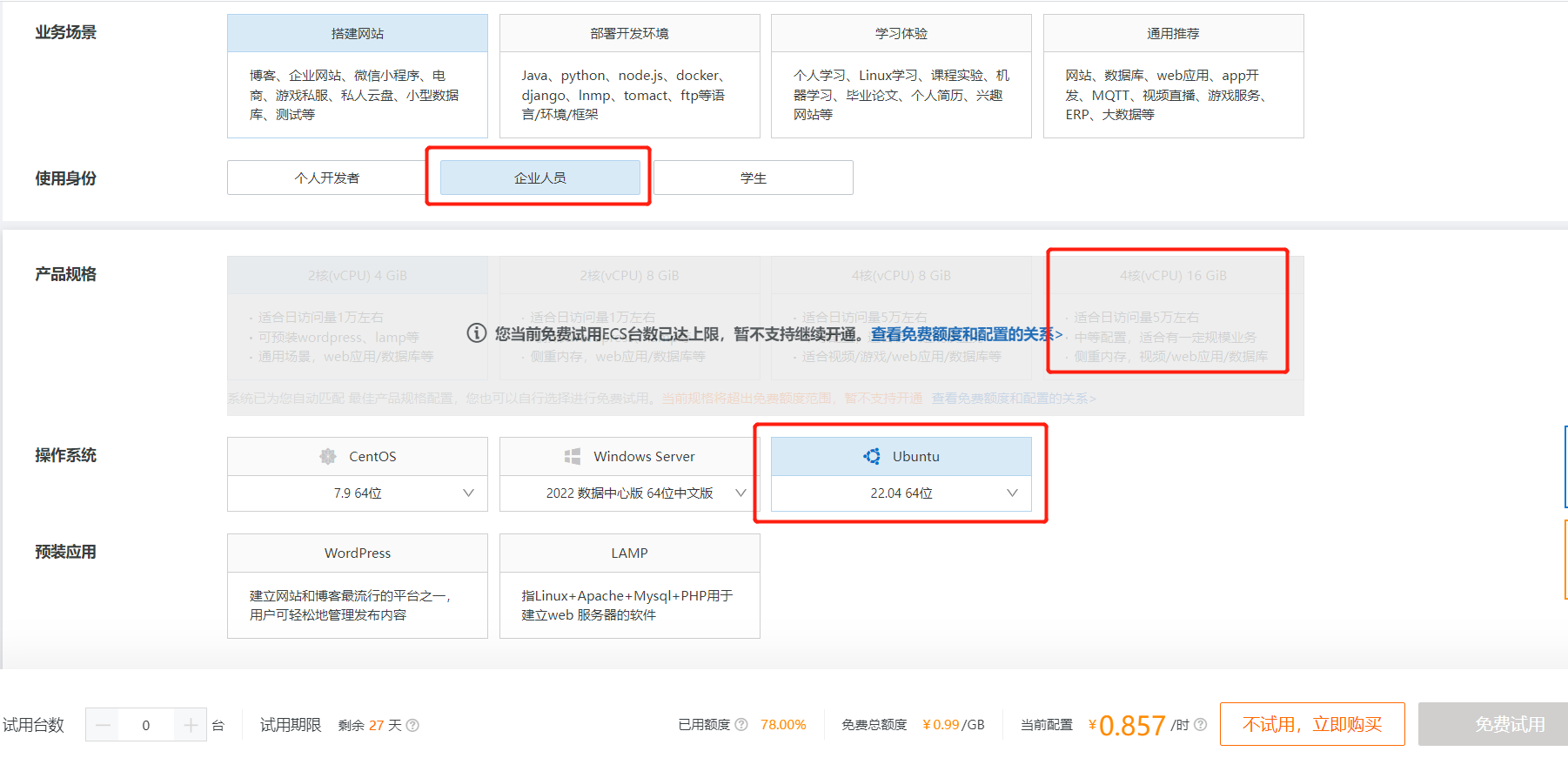The height and width of the screenshot is (758, 1568).
Task: Select the 搭建网站 business scenario card
Action: 358,76
